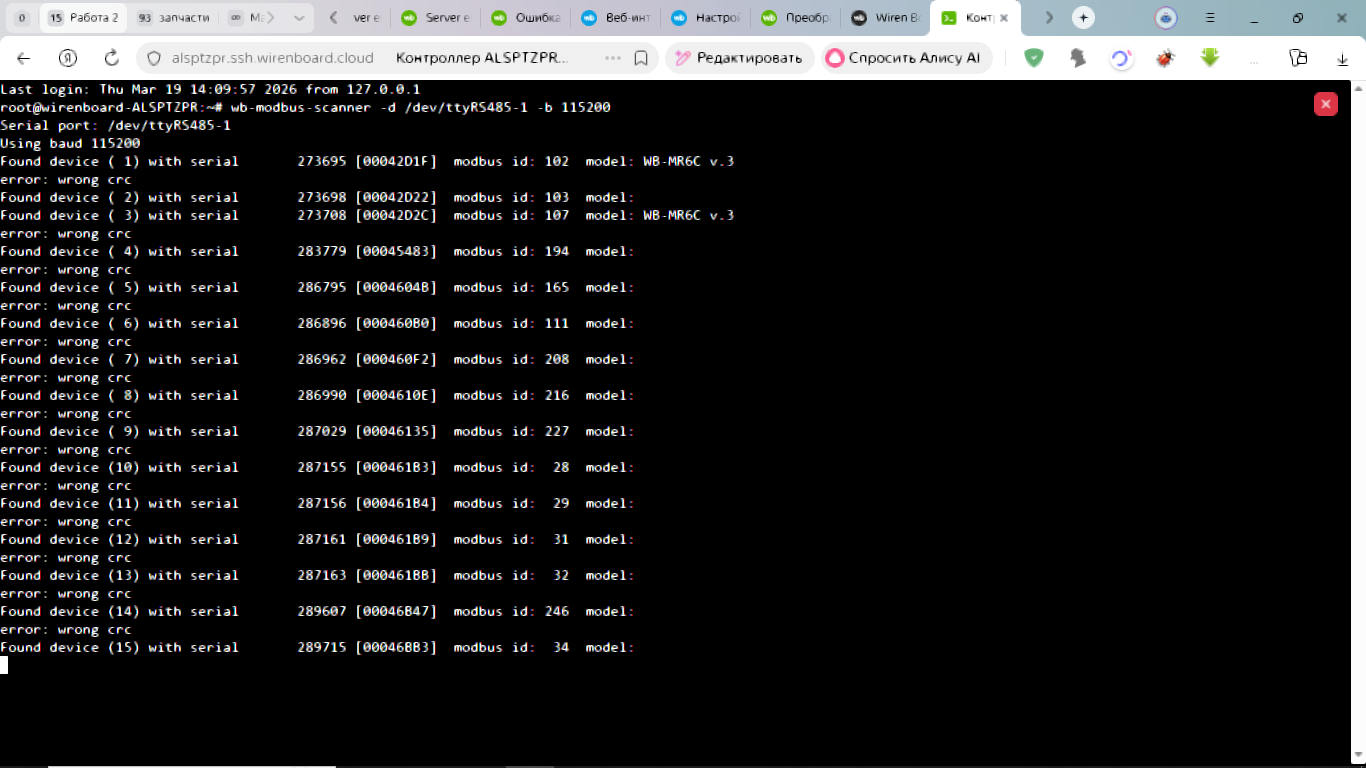Viewport: 1366px width, 768px height.
Task: Go back with the browser back arrow
Action: [x=24, y=58]
